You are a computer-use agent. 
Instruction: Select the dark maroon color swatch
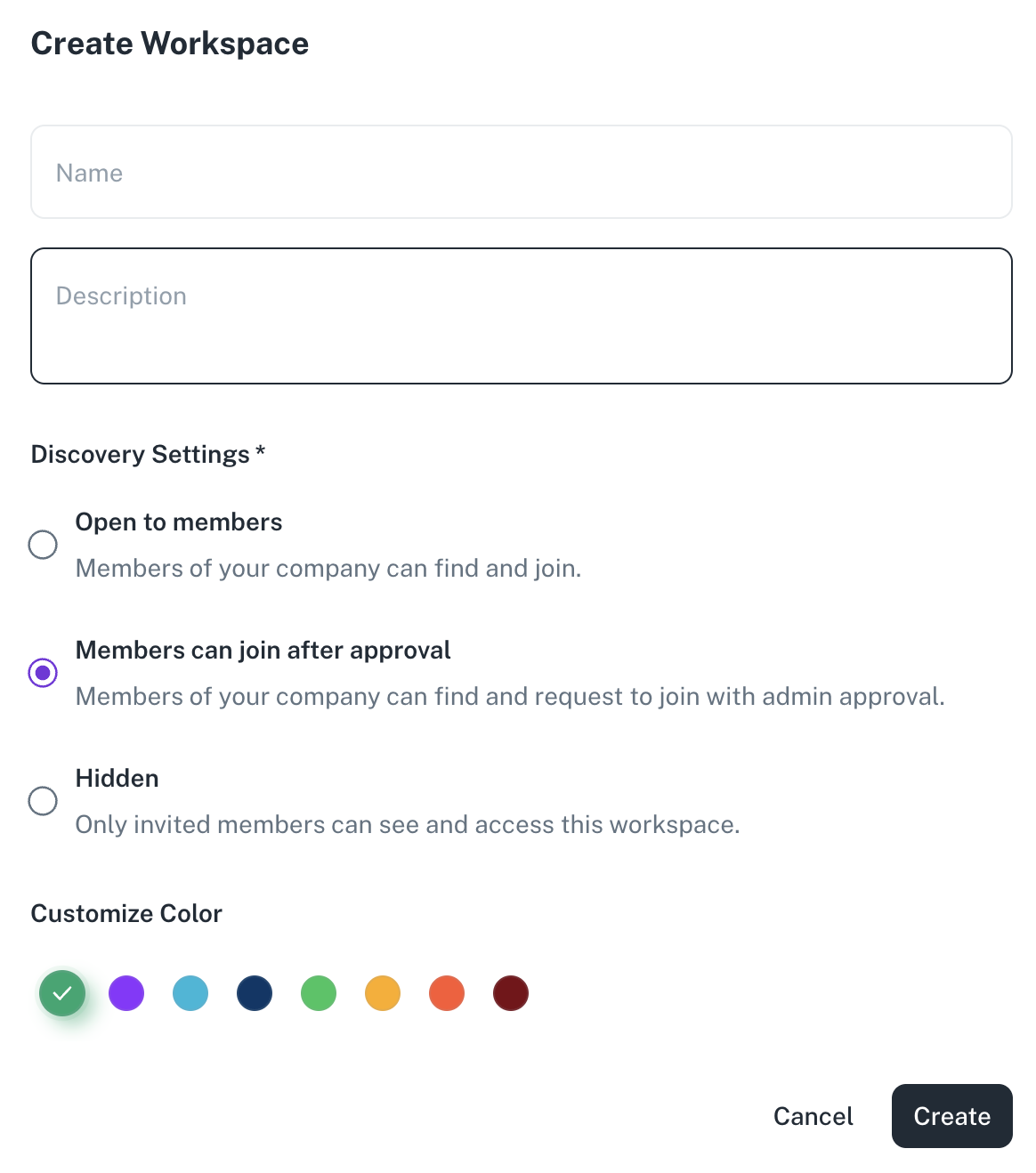(x=511, y=993)
